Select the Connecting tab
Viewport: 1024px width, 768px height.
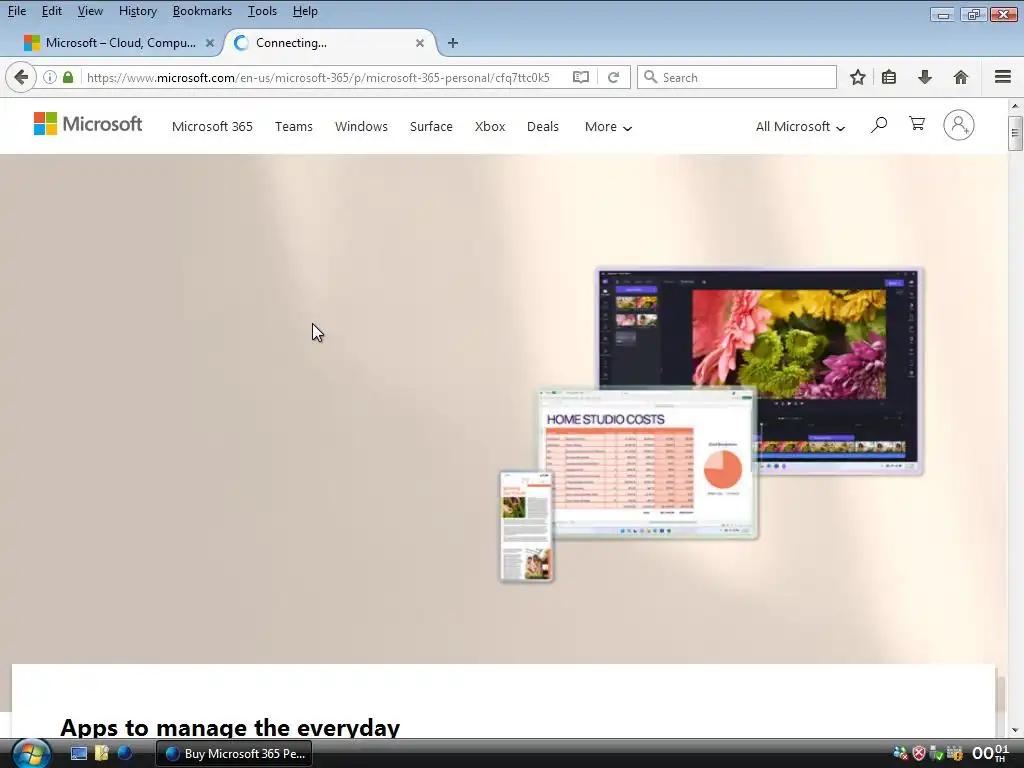pos(330,43)
